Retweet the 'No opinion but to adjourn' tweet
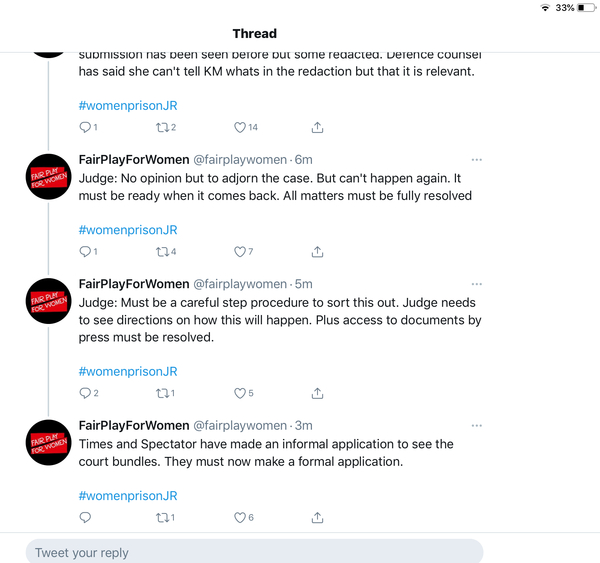 (162, 252)
